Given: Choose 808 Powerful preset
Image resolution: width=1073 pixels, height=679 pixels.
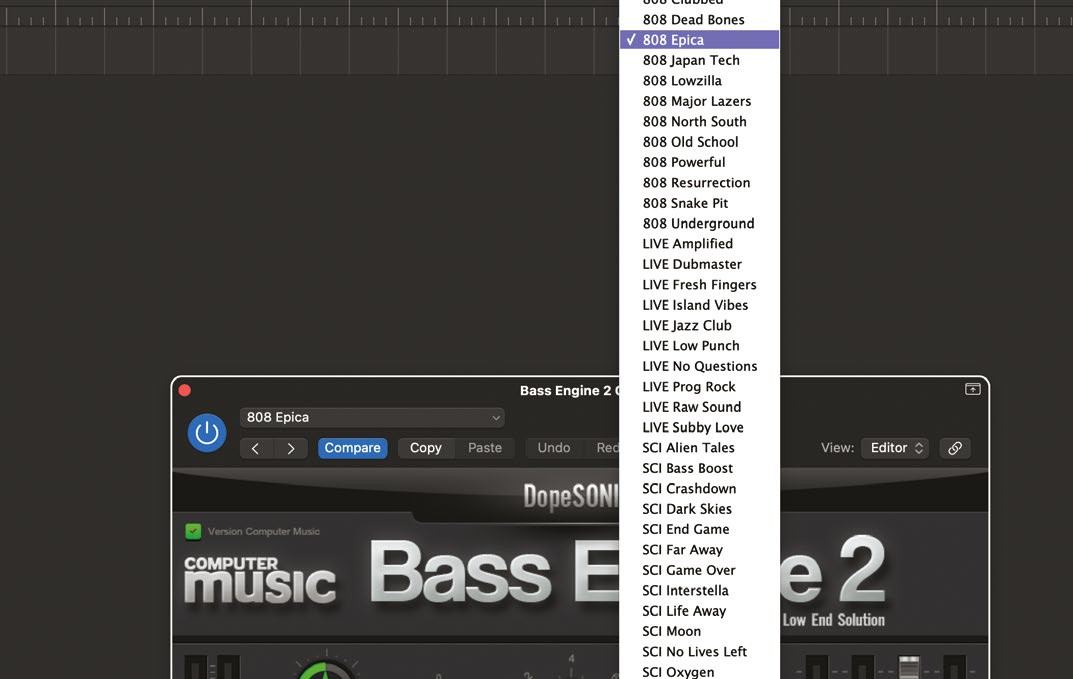Looking at the screenshot, I should click(699, 162).
